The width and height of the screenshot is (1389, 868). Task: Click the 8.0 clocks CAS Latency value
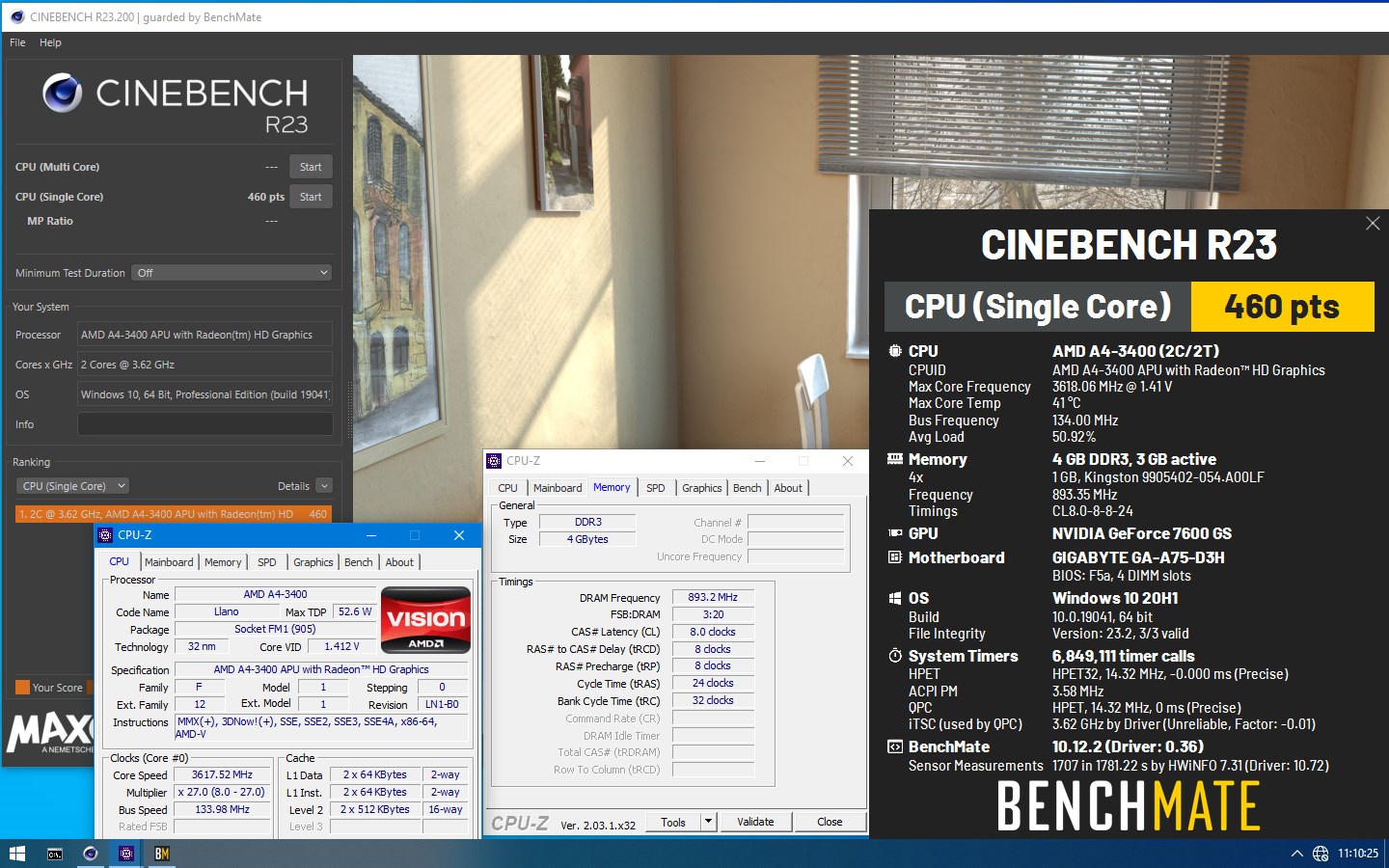click(x=713, y=632)
